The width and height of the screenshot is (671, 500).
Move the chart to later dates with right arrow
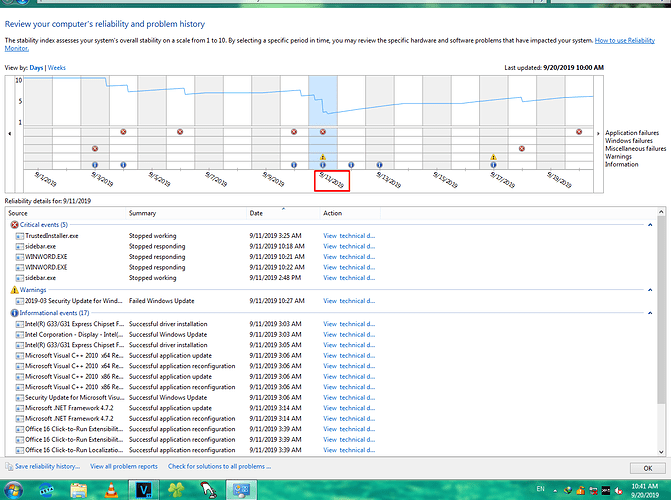click(598, 134)
